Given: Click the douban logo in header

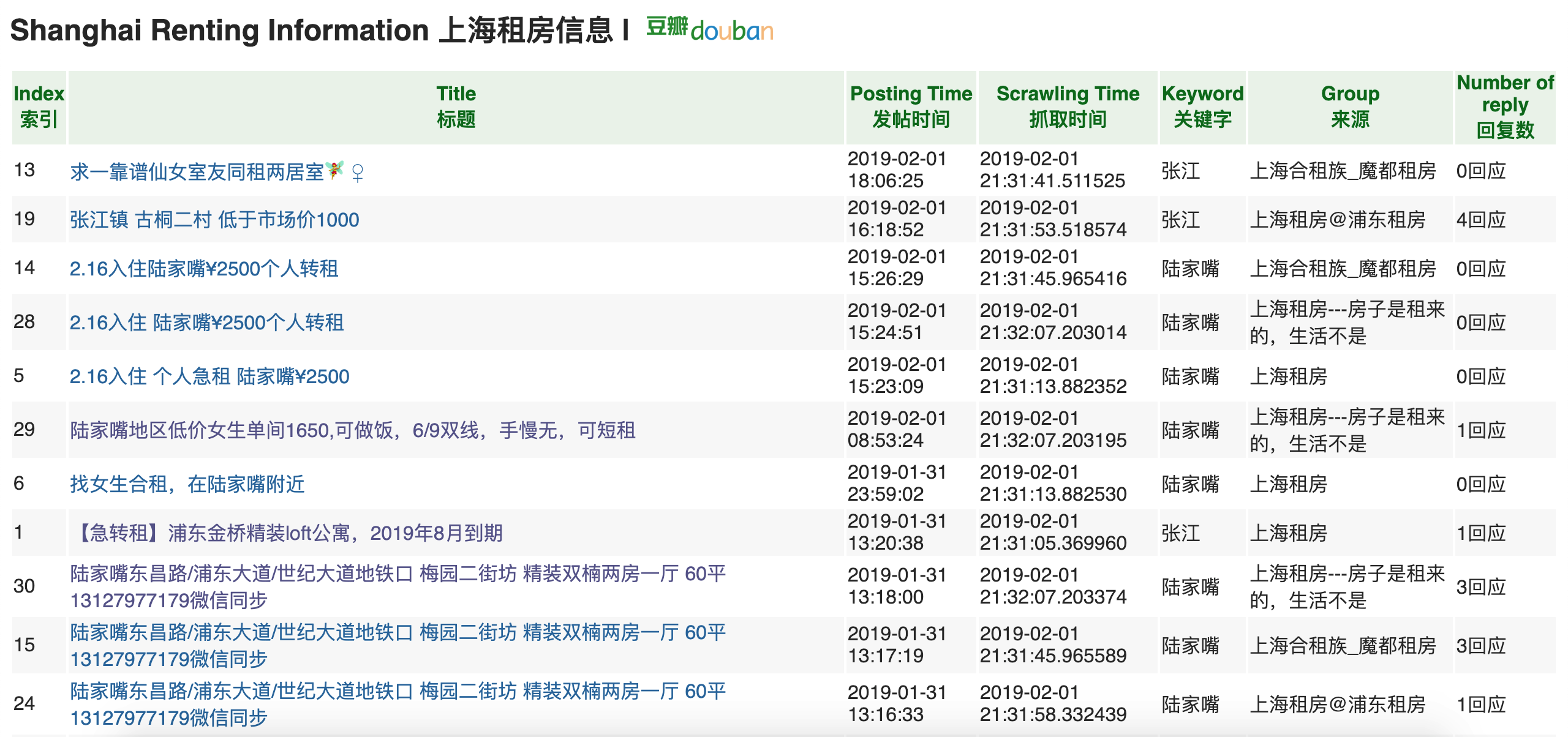Looking at the screenshot, I should (709, 29).
